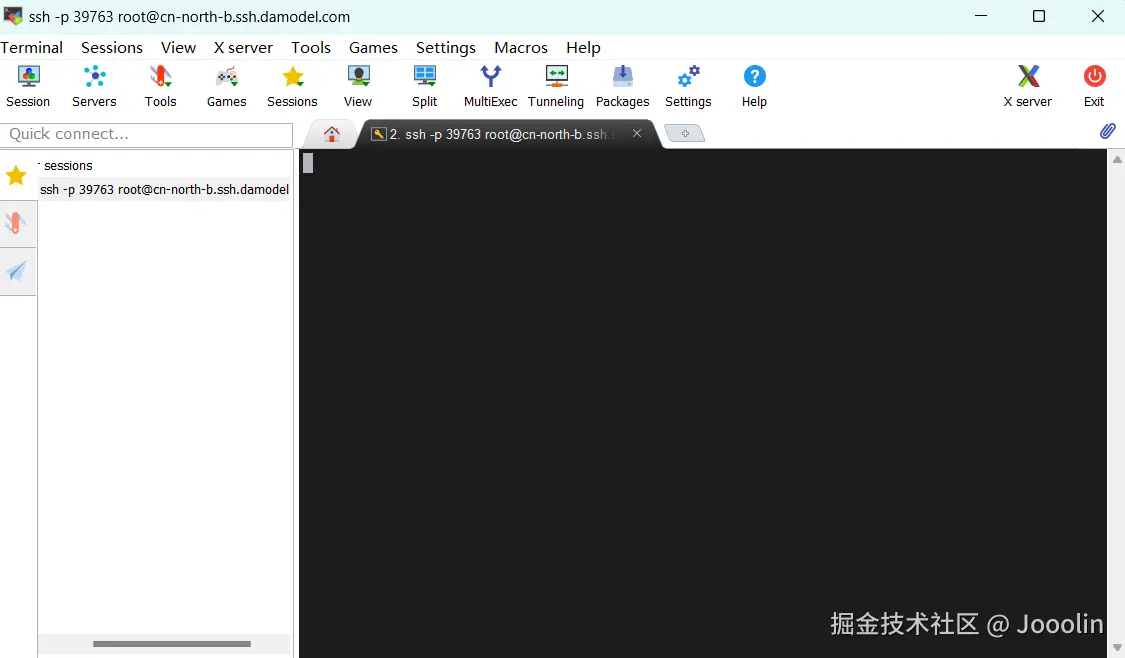Launch the Games toolbar icon
Viewport: 1125px width, 658px height.
pyautogui.click(x=226, y=85)
